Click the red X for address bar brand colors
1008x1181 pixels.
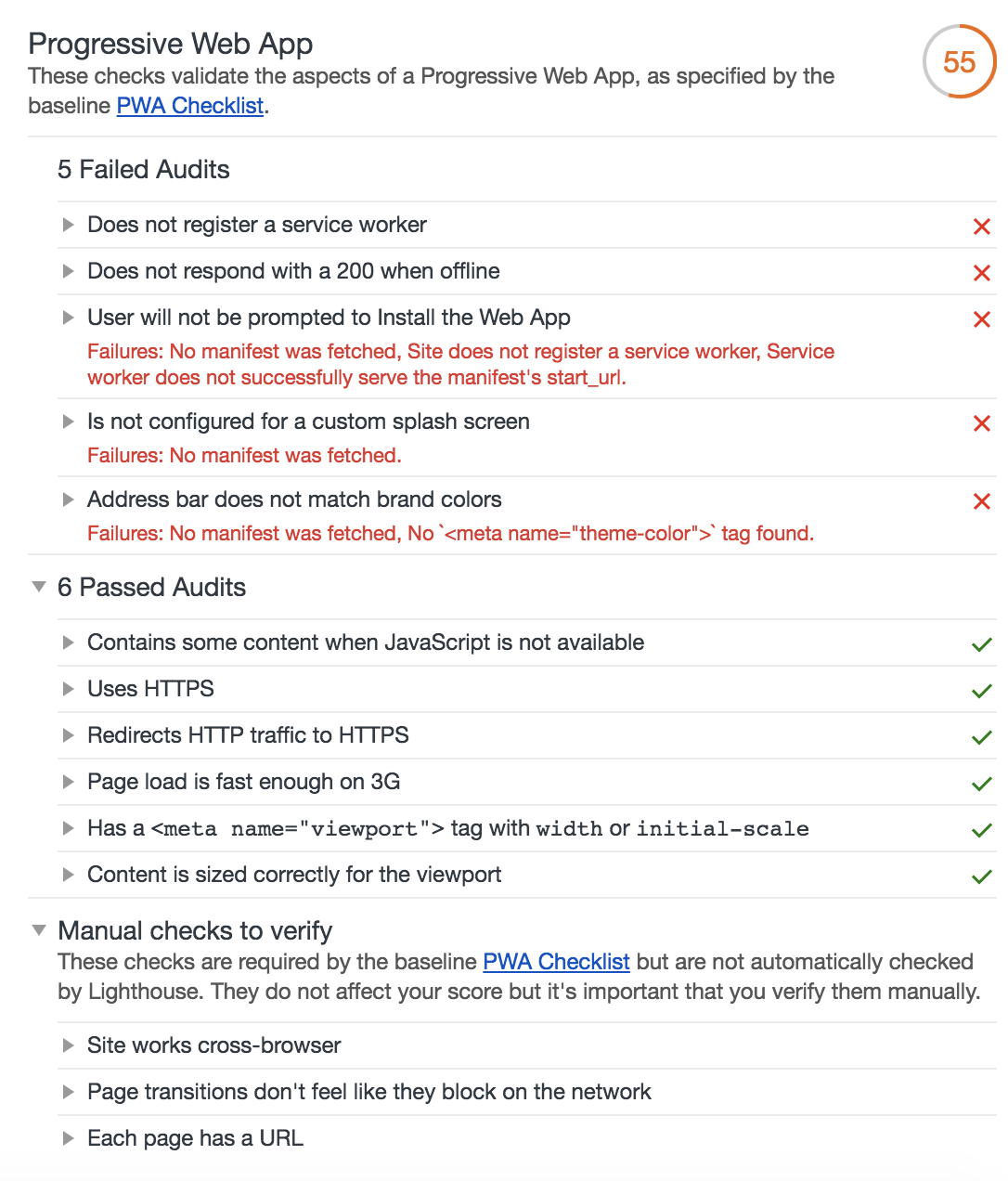(x=981, y=500)
